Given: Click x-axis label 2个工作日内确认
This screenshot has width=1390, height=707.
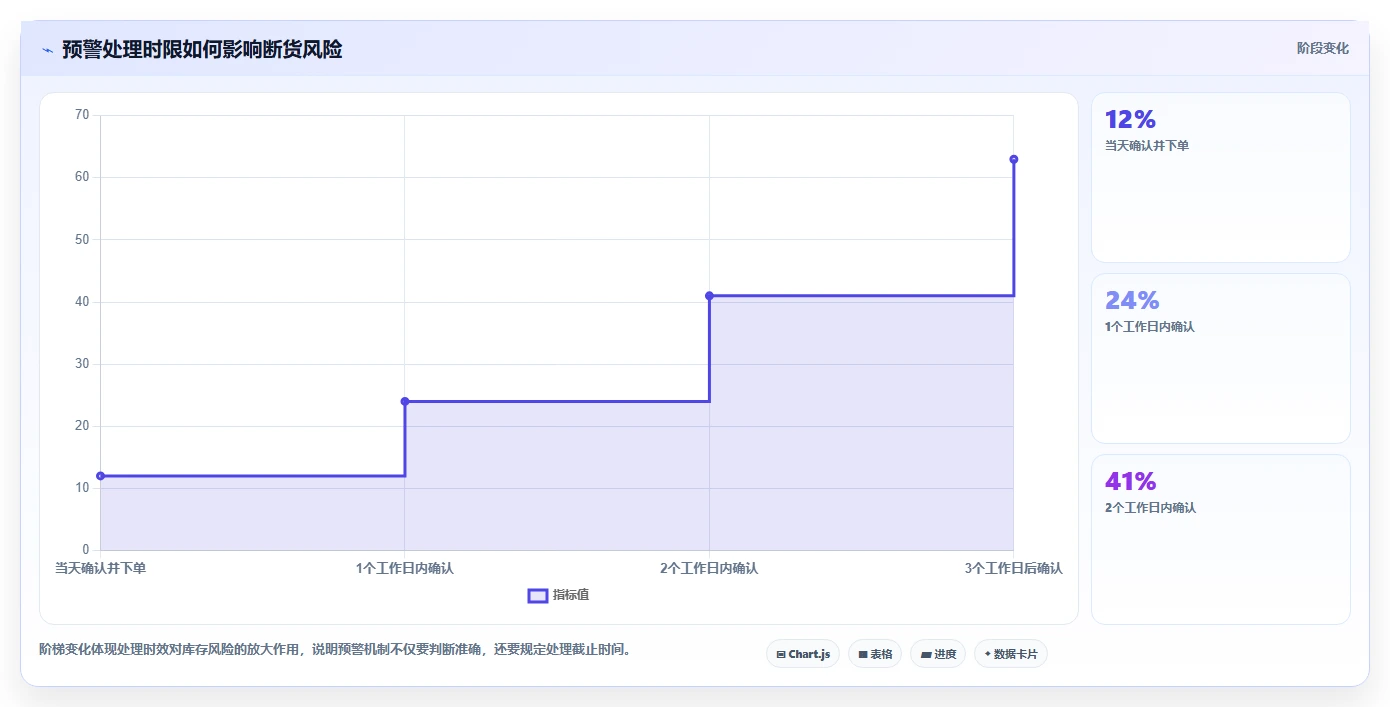Looking at the screenshot, I should (709, 568).
